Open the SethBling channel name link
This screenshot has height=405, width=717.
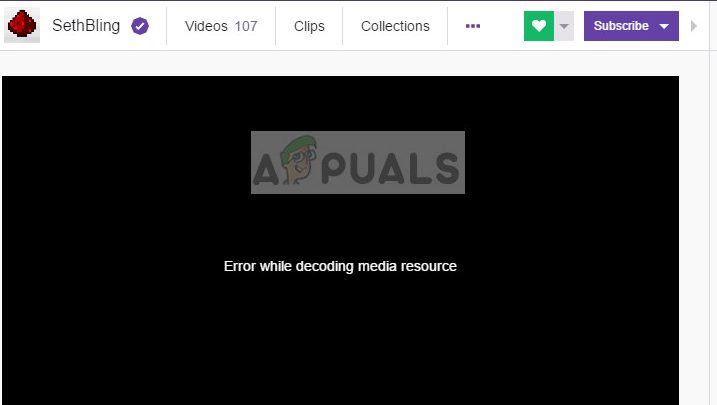coord(86,26)
